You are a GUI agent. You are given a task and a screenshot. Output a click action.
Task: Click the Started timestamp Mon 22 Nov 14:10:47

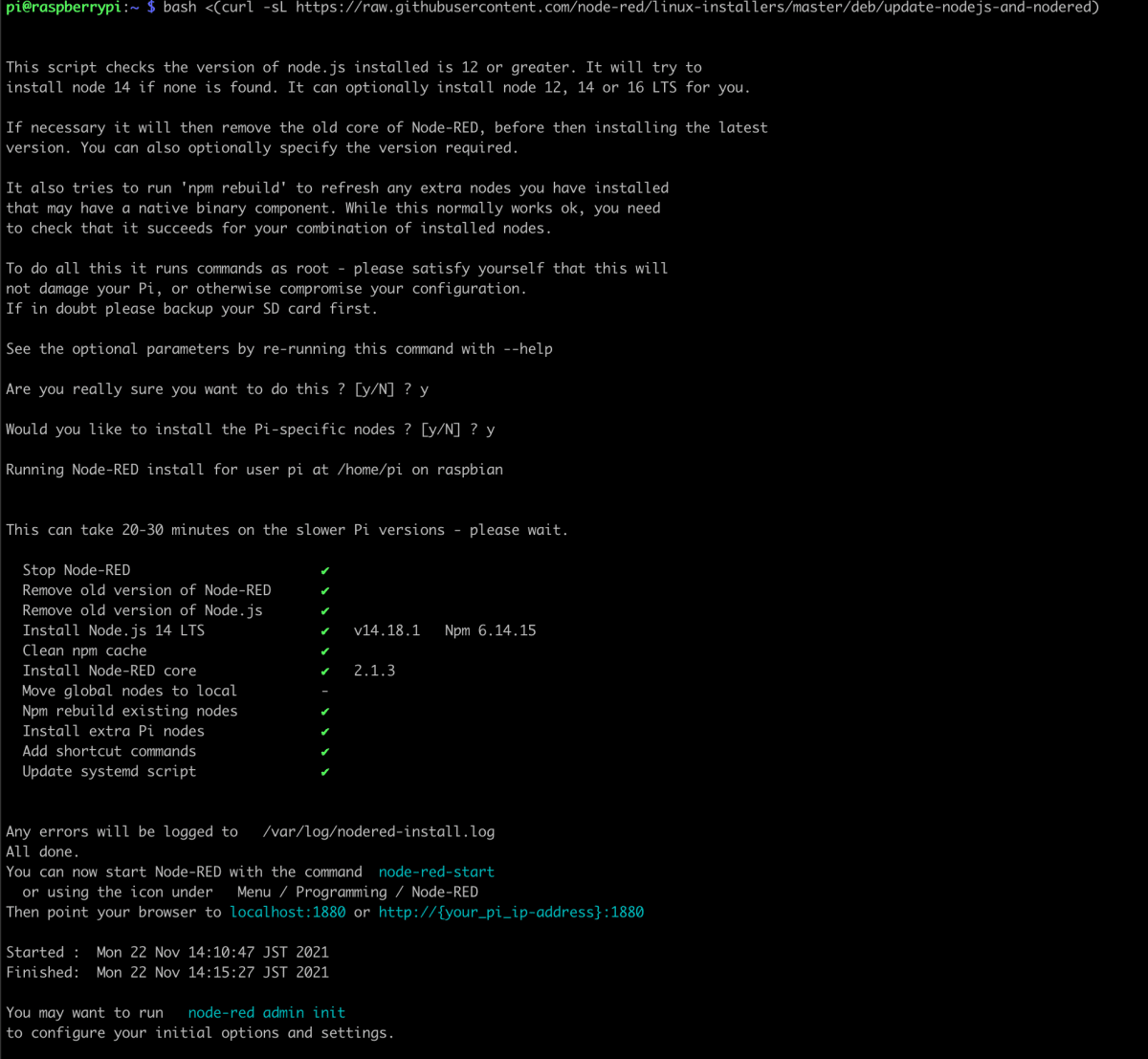coord(212,952)
